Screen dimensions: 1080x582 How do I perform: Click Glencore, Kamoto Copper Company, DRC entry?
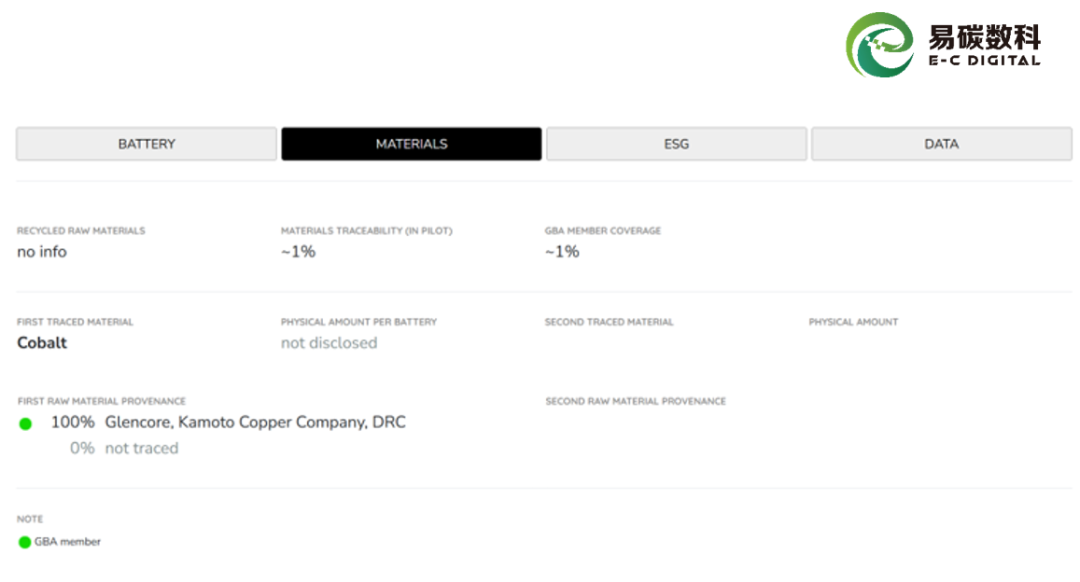pos(255,422)
